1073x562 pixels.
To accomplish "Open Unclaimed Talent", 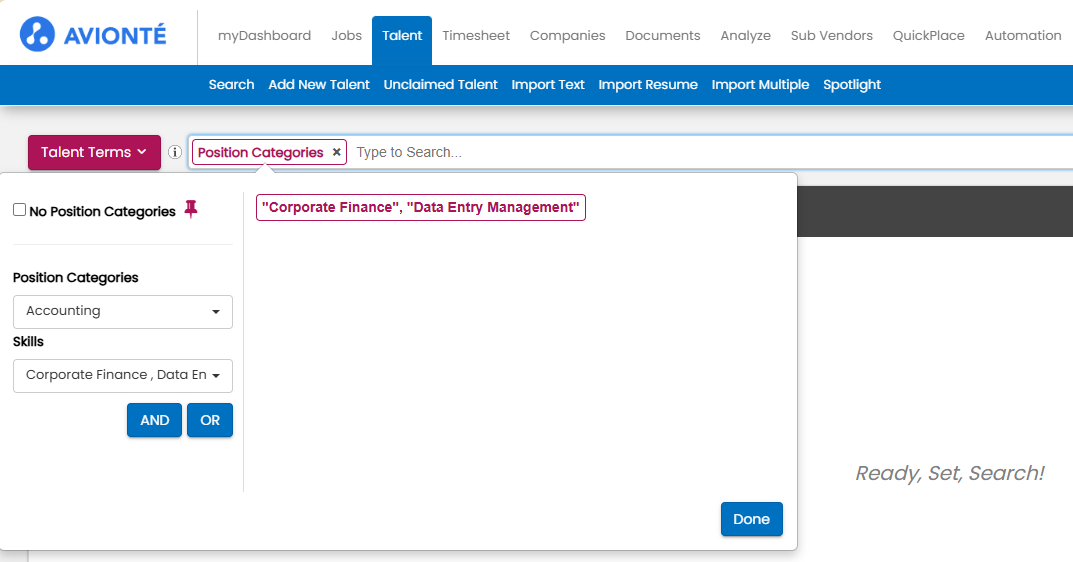I will pyautogui.click(x=441, y=85).
